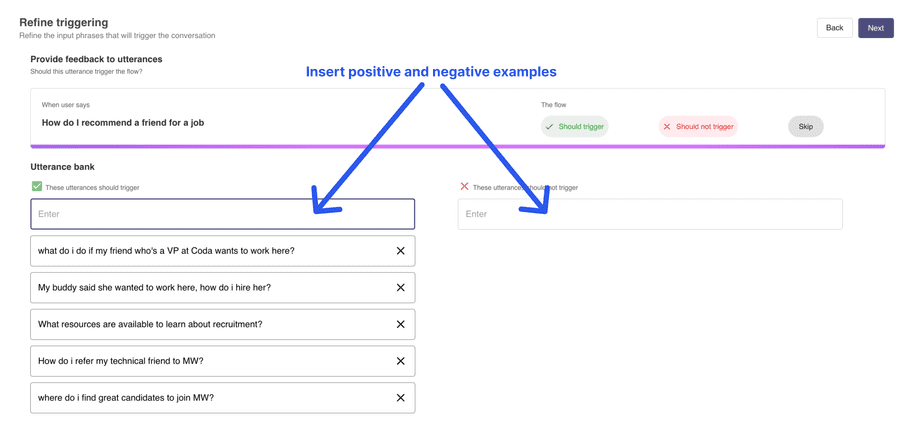Select the 'find great candidates' utterance row
This screenshot has height=423, width=910.
(223, 398)
